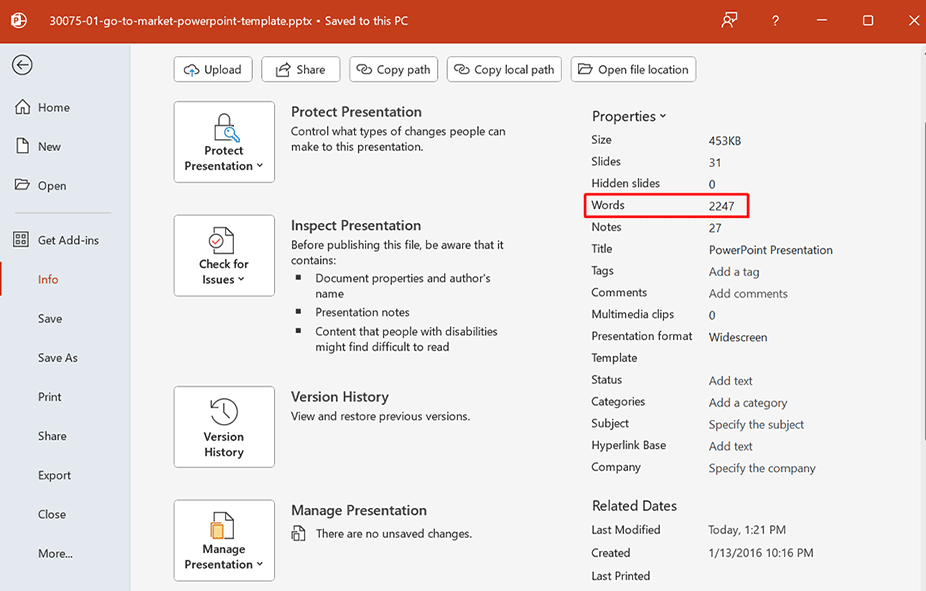
Task: Open Help using the question mark icon
Action: pos(774,20)
